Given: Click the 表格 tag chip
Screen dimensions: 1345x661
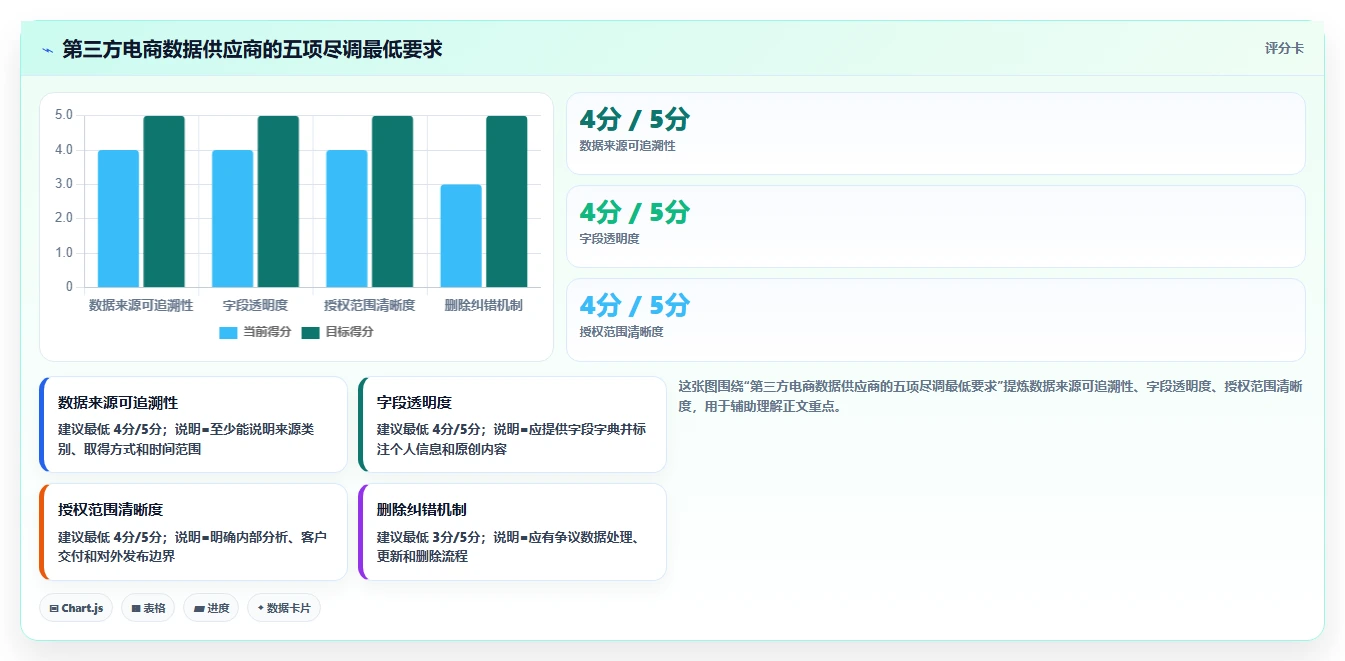Looking at the screenshot, I should tap(148, 608).
